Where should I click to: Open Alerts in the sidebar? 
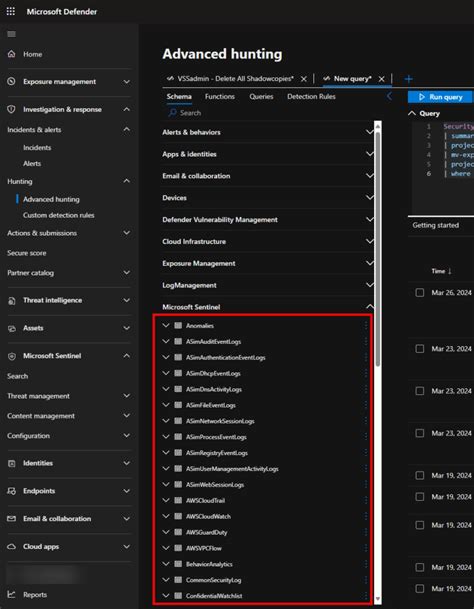pyautogui.click(x=32, y=164)
